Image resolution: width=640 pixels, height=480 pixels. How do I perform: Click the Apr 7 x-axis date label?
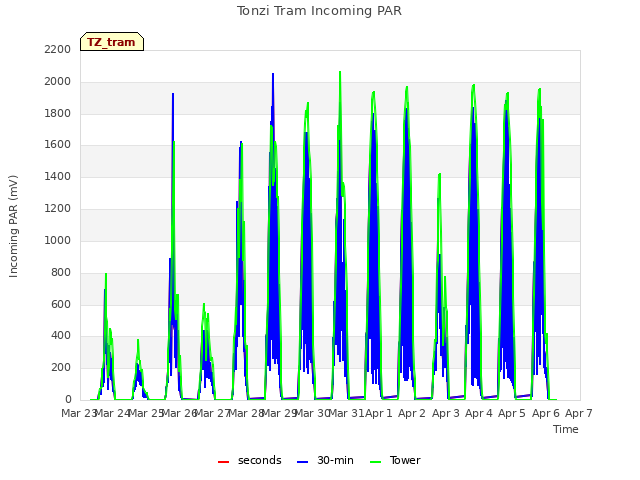click(578, 413)
